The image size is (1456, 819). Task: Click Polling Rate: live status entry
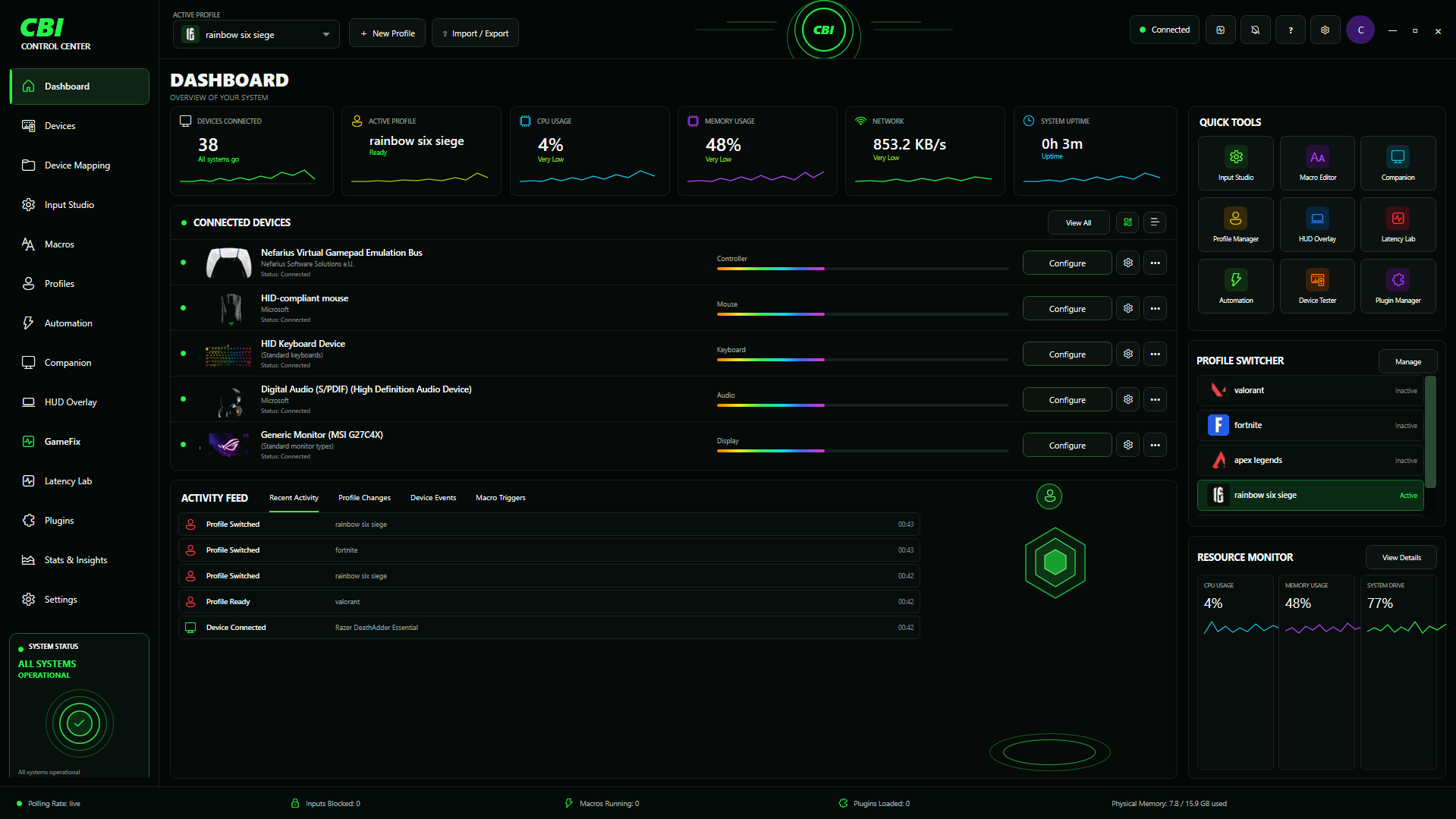coord(49,804)
